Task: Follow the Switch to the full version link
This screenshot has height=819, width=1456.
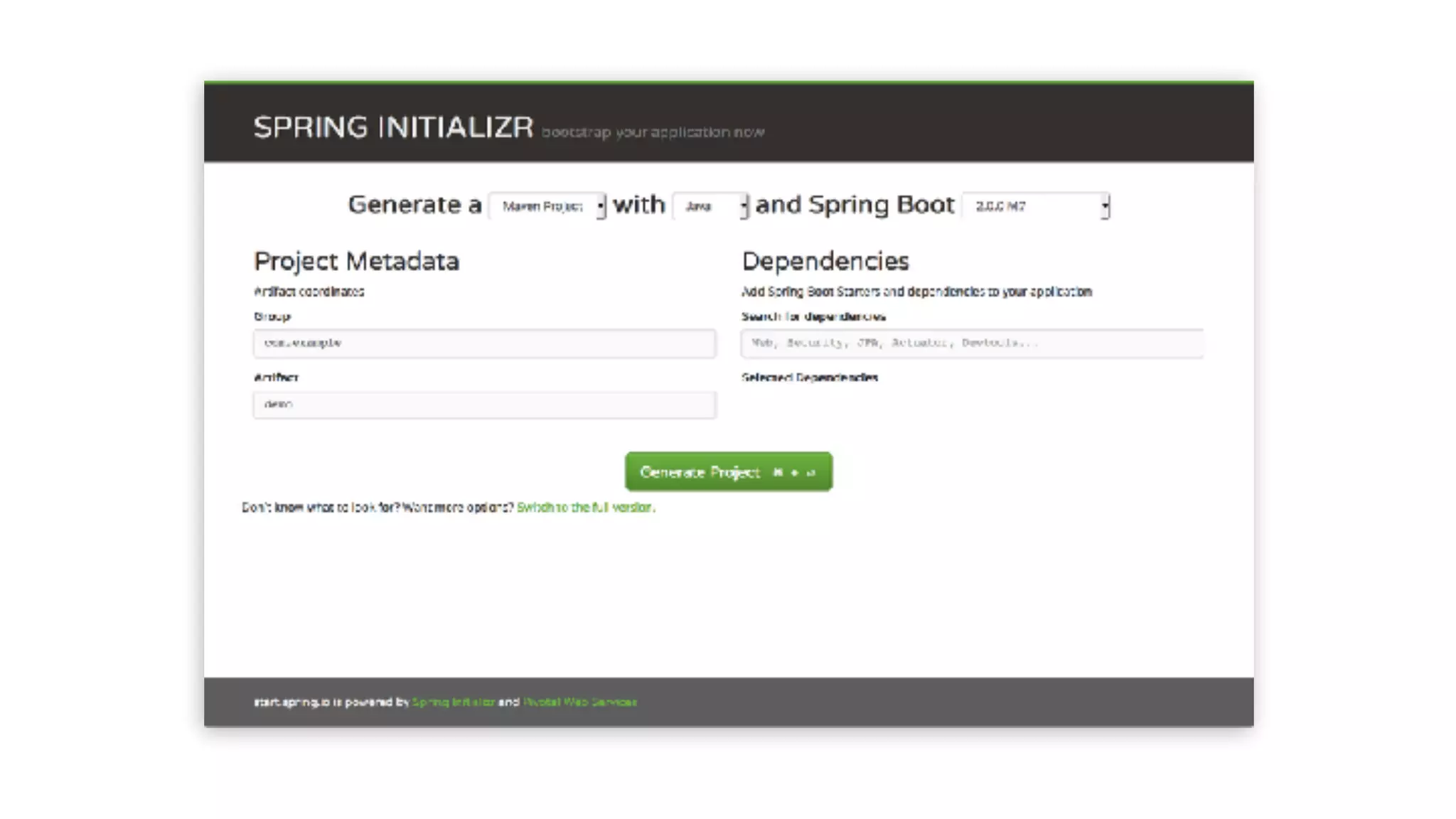Action: [x=585, y=508]
